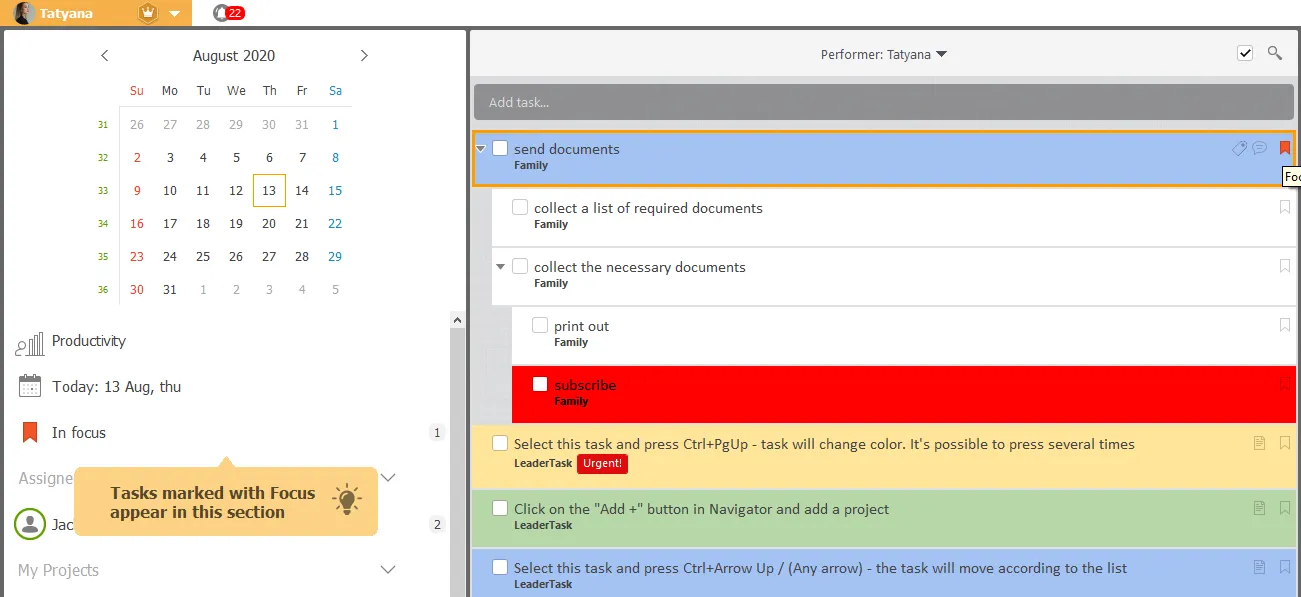1301x597 pixels.
Task: Bookmark the print out task
Action: (1285, 325)
